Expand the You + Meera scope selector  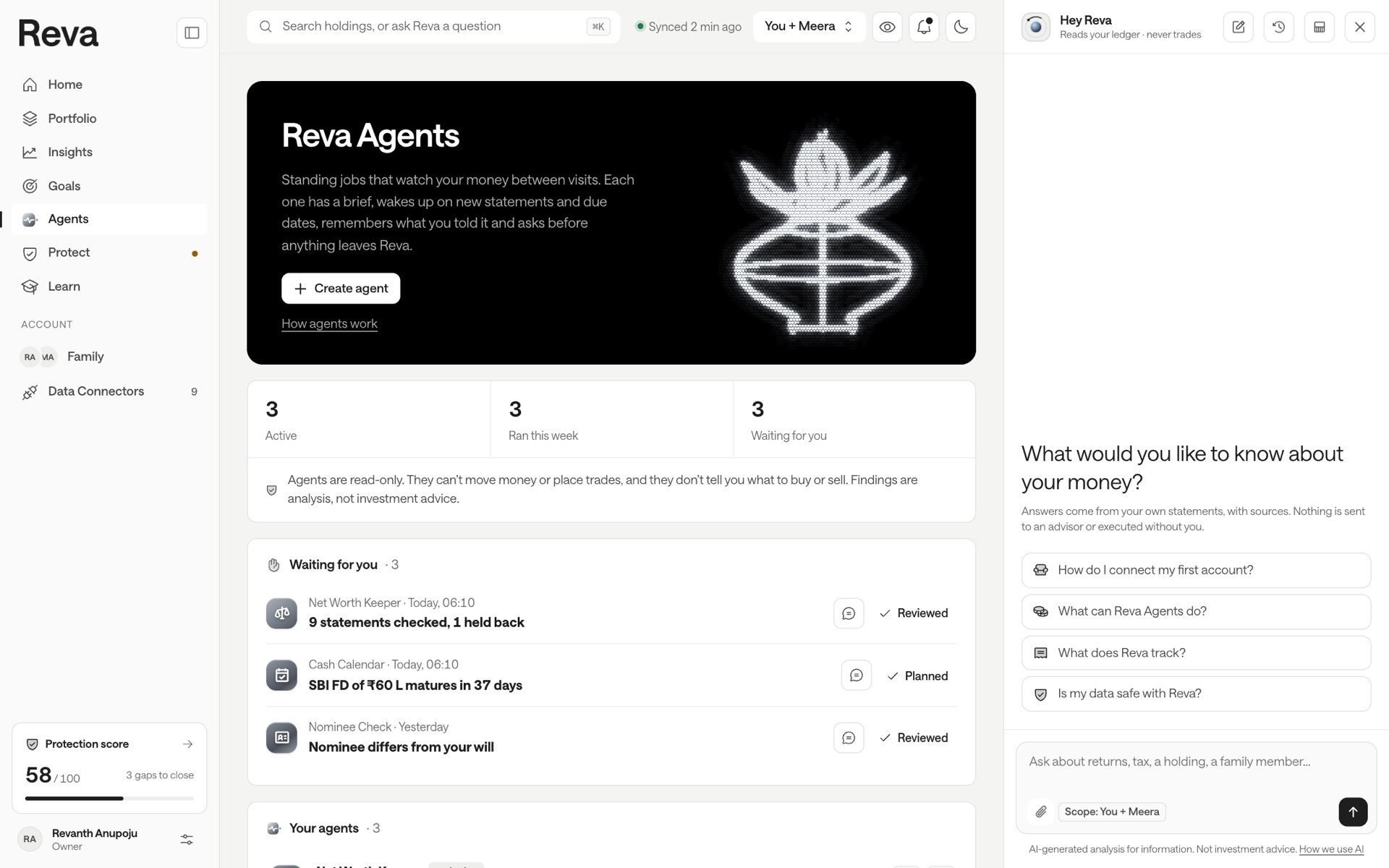[809, 27]
